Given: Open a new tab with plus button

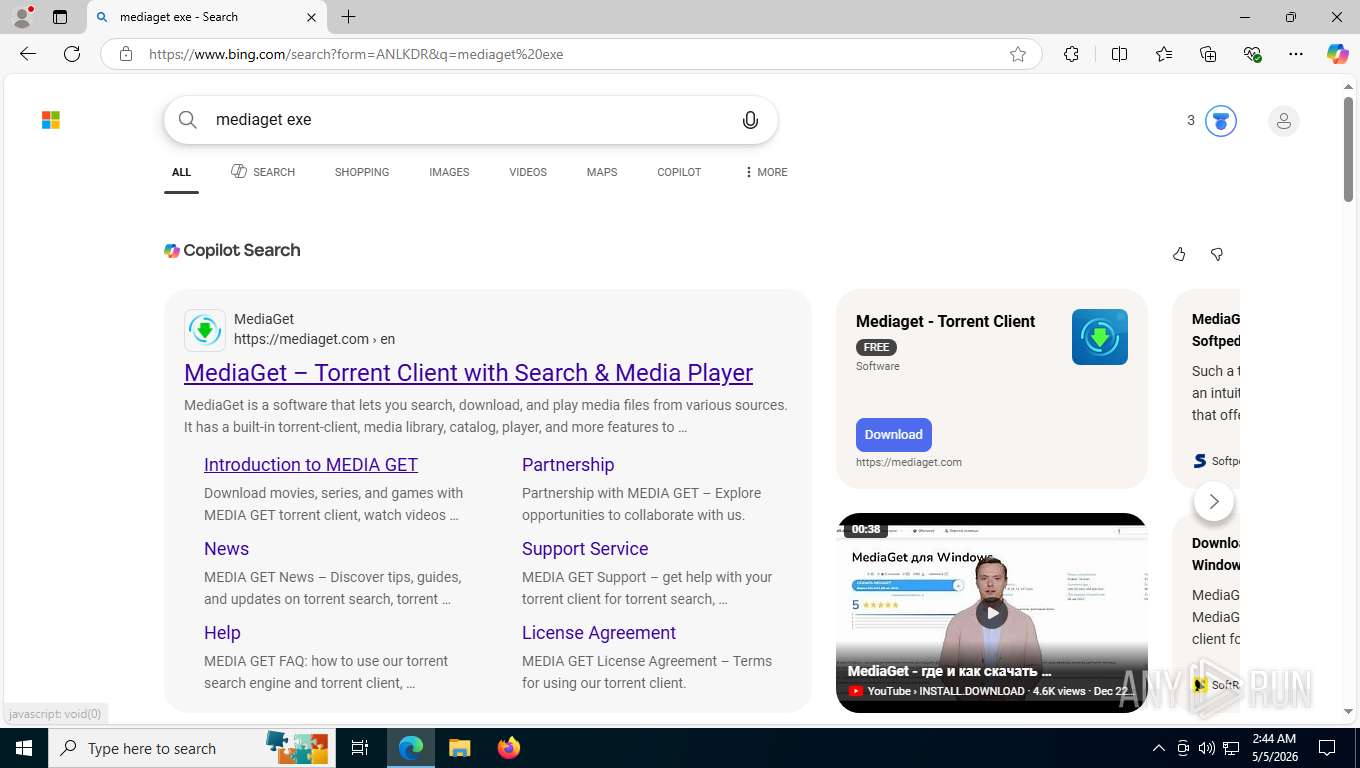Looking at the screenshot, I should coord(348,17).
